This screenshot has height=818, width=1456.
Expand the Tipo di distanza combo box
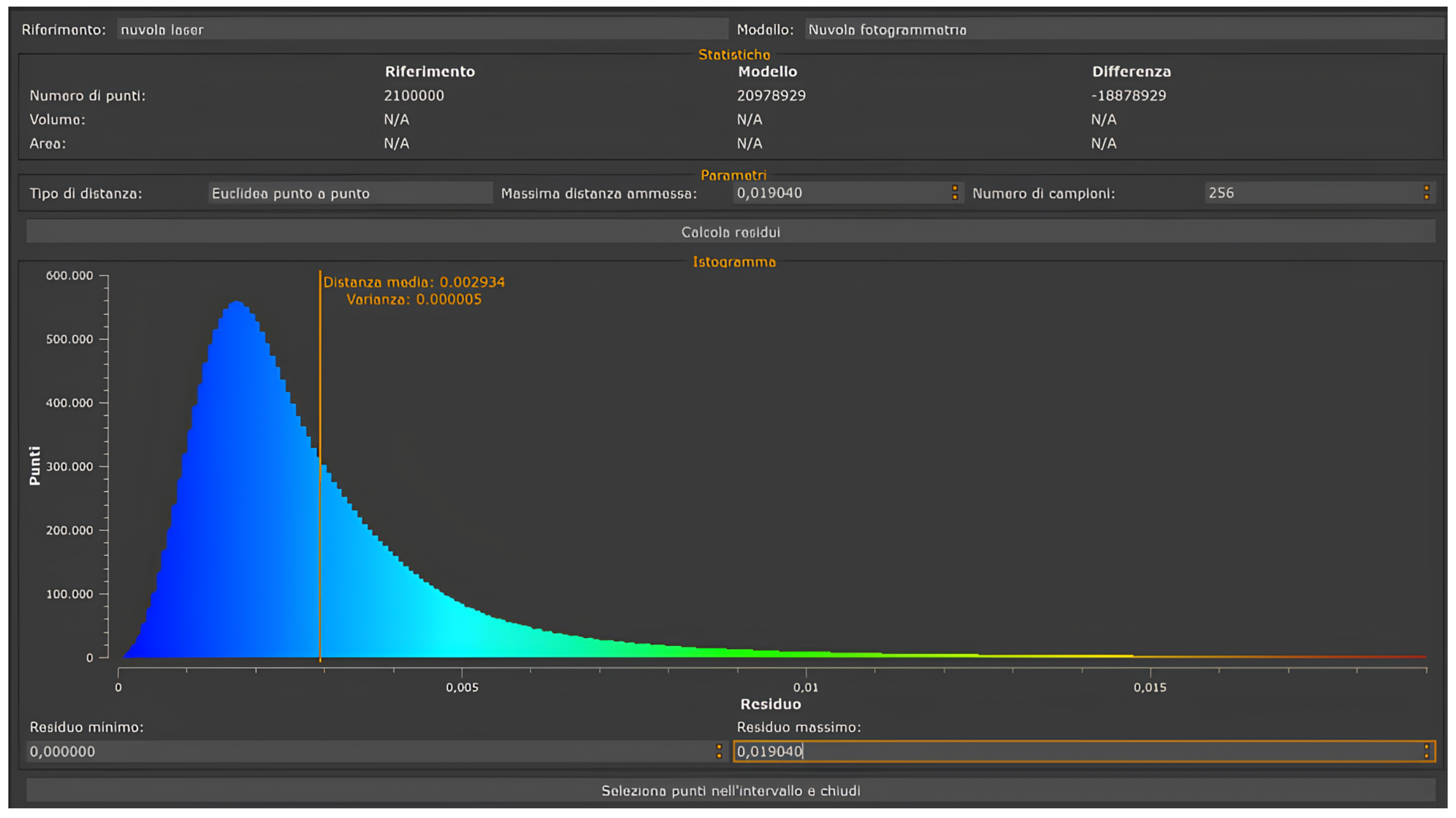click(x=350, y=193)
